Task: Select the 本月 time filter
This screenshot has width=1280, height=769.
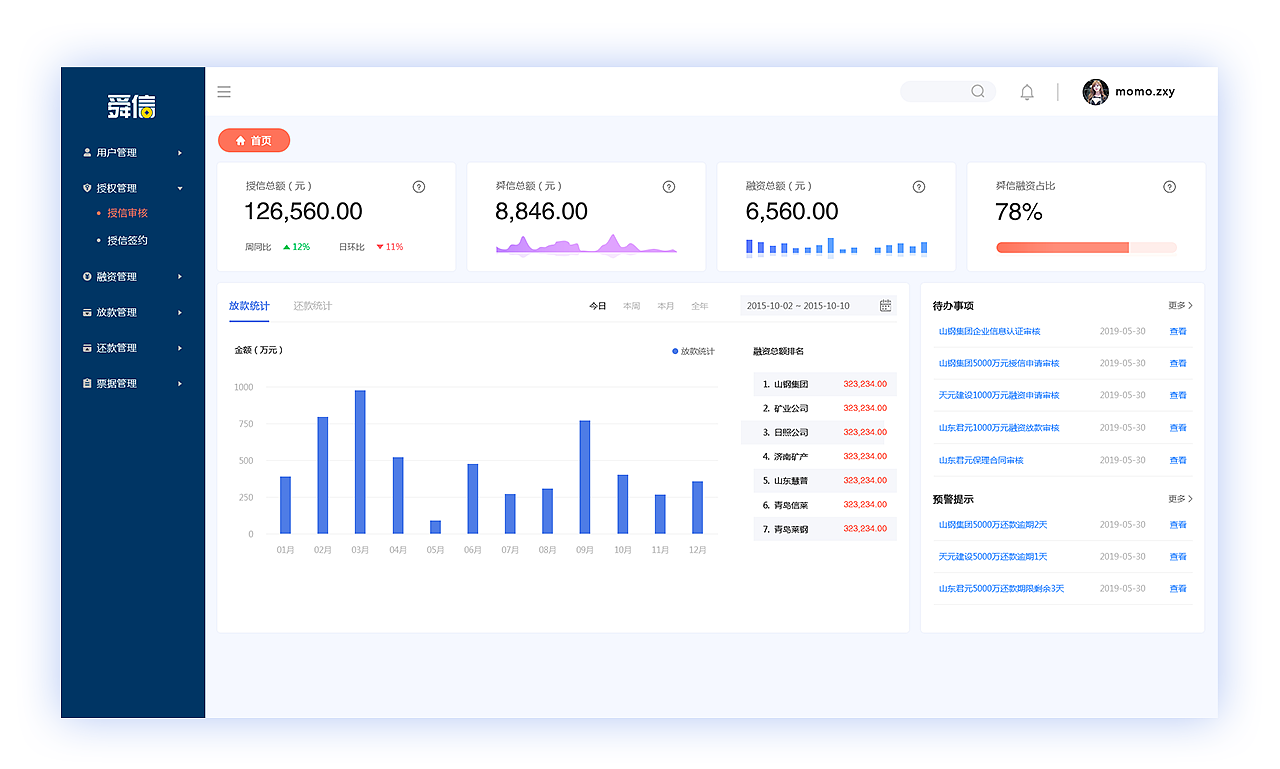Action: pyautogui.click(x=666, y=306)
